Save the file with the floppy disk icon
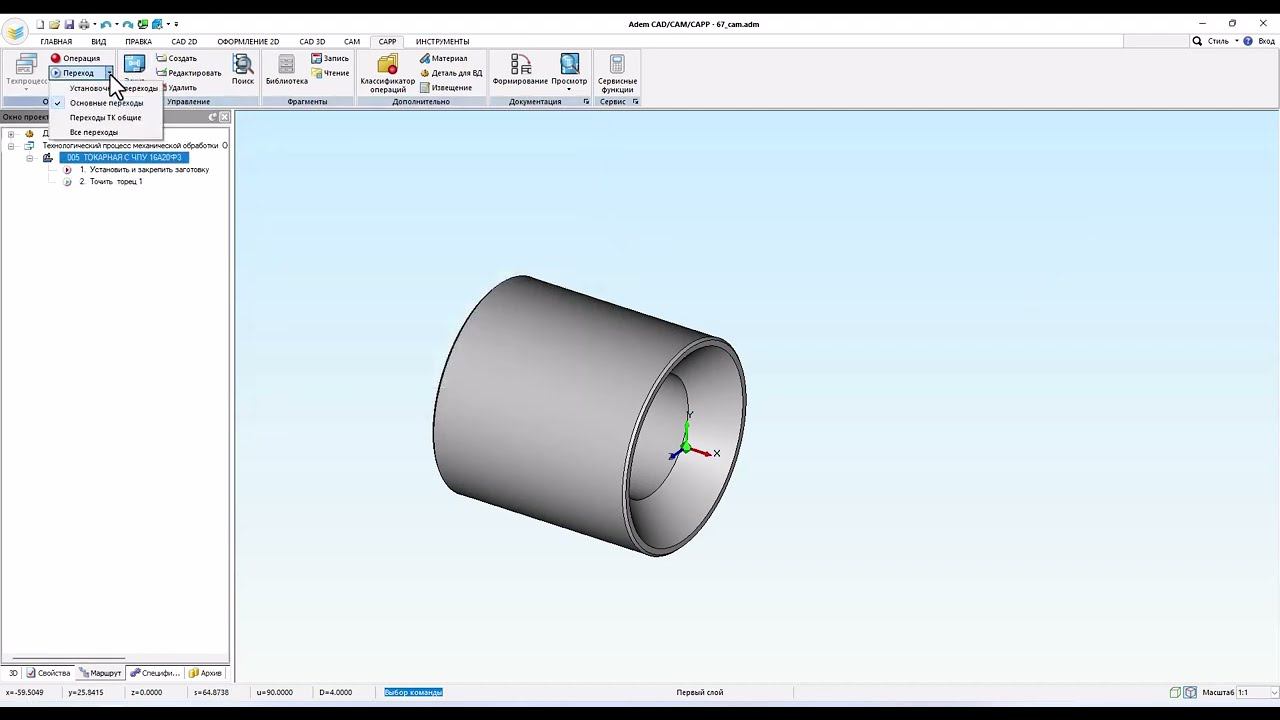 (x=69, y=24)
